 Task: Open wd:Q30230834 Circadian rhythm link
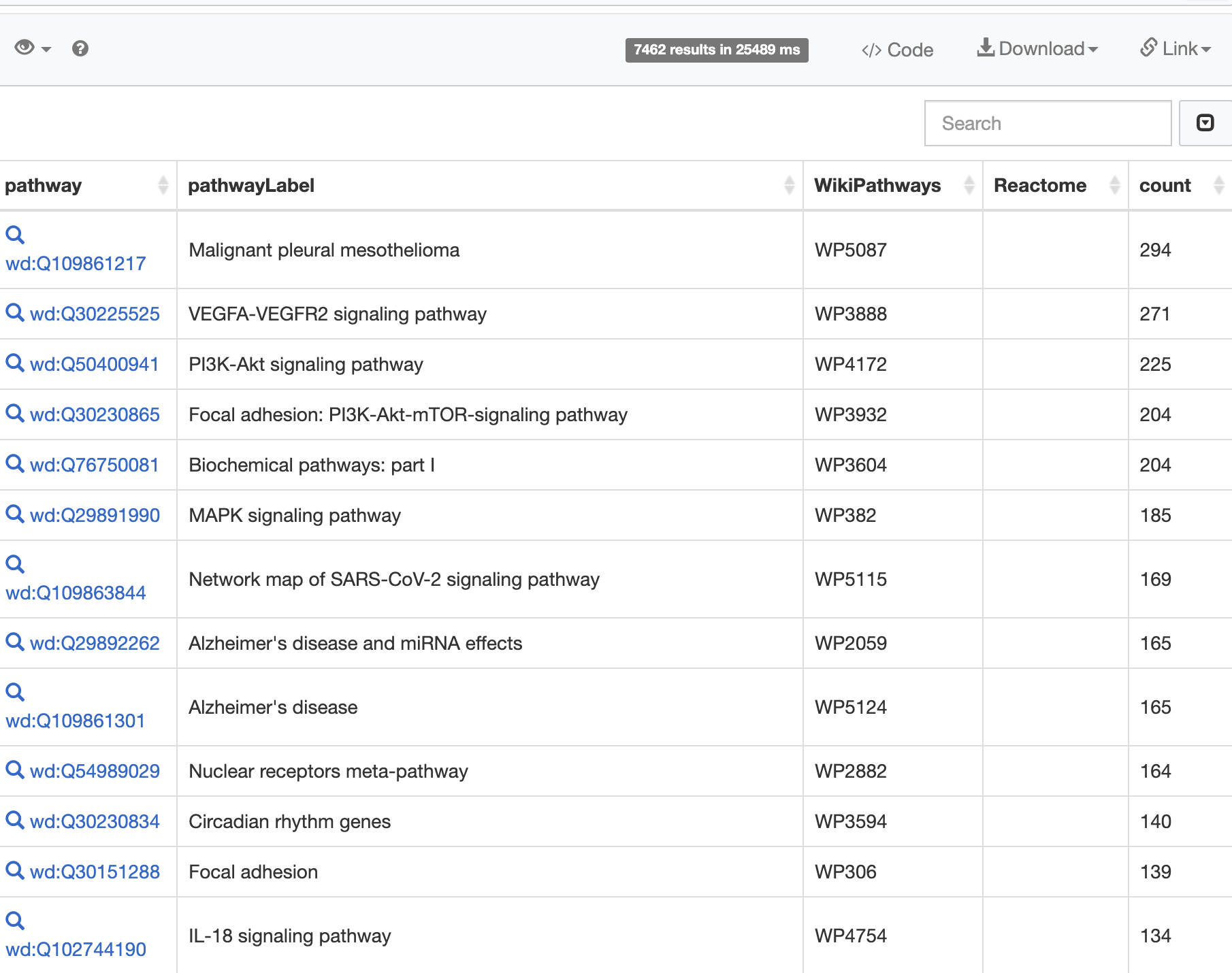click(x=95, y=821)
